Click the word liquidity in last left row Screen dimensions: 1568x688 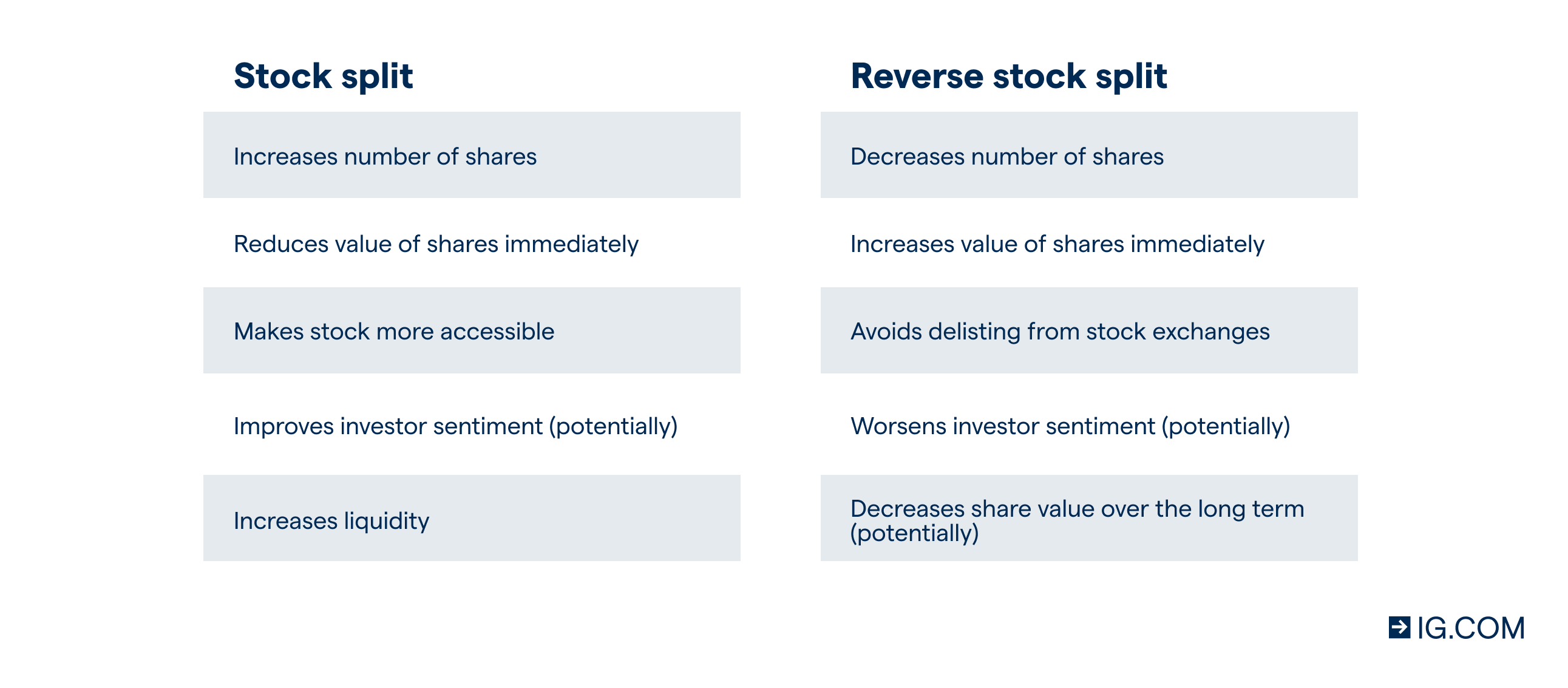click(387, 521)
